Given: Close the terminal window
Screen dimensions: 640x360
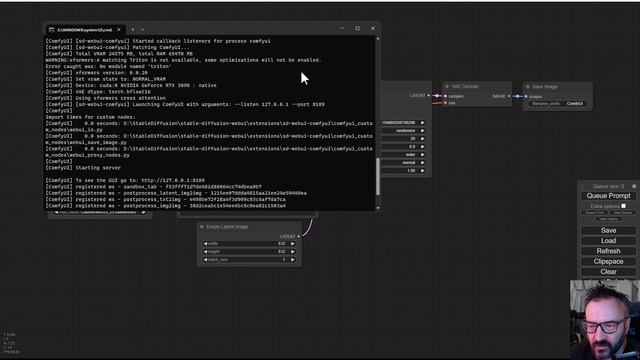Looking at the screenshot, I should pyautogui.click(x=373, y=29).
